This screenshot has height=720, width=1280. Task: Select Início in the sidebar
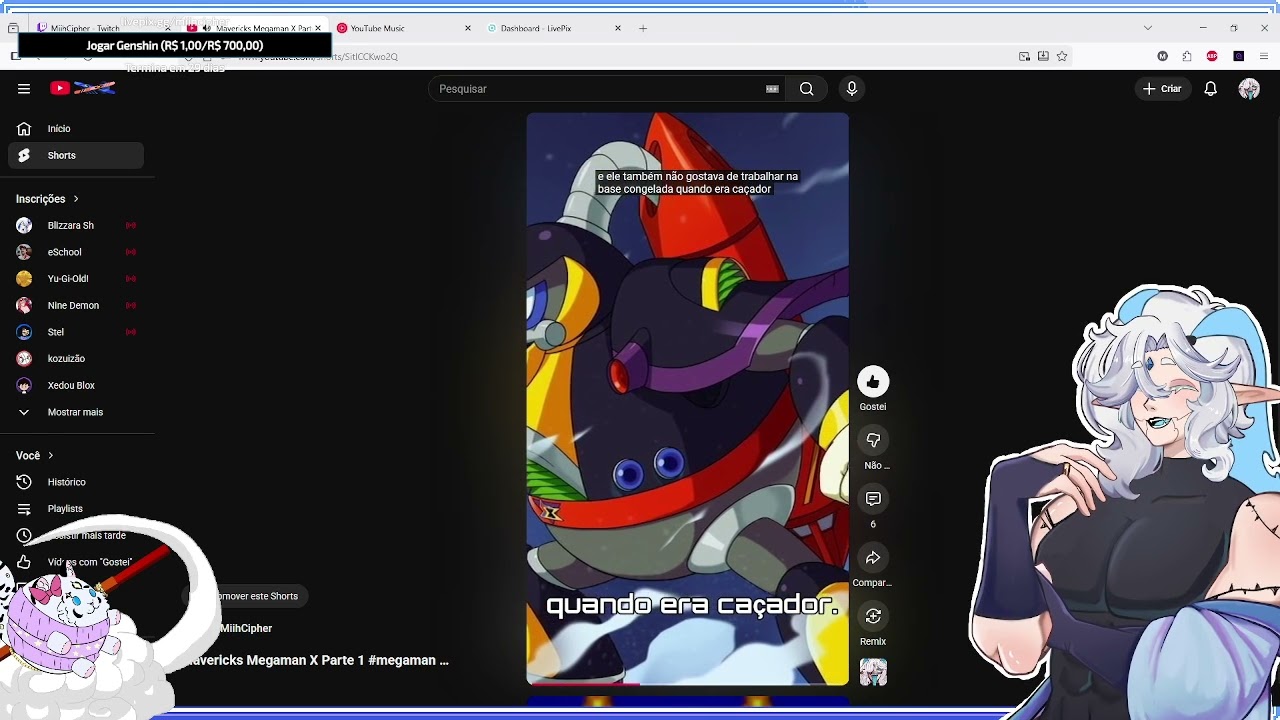coord(76,129)
